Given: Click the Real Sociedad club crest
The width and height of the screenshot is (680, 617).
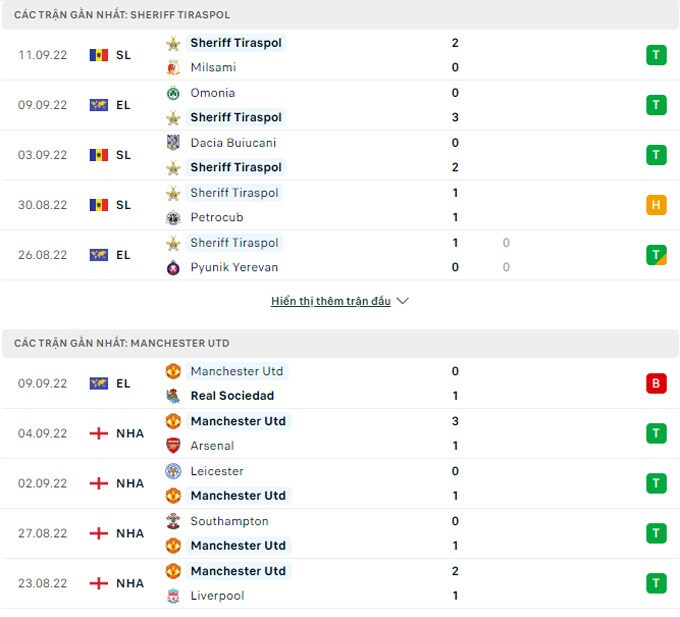Looking at the screenshot, I should (173, 396).
